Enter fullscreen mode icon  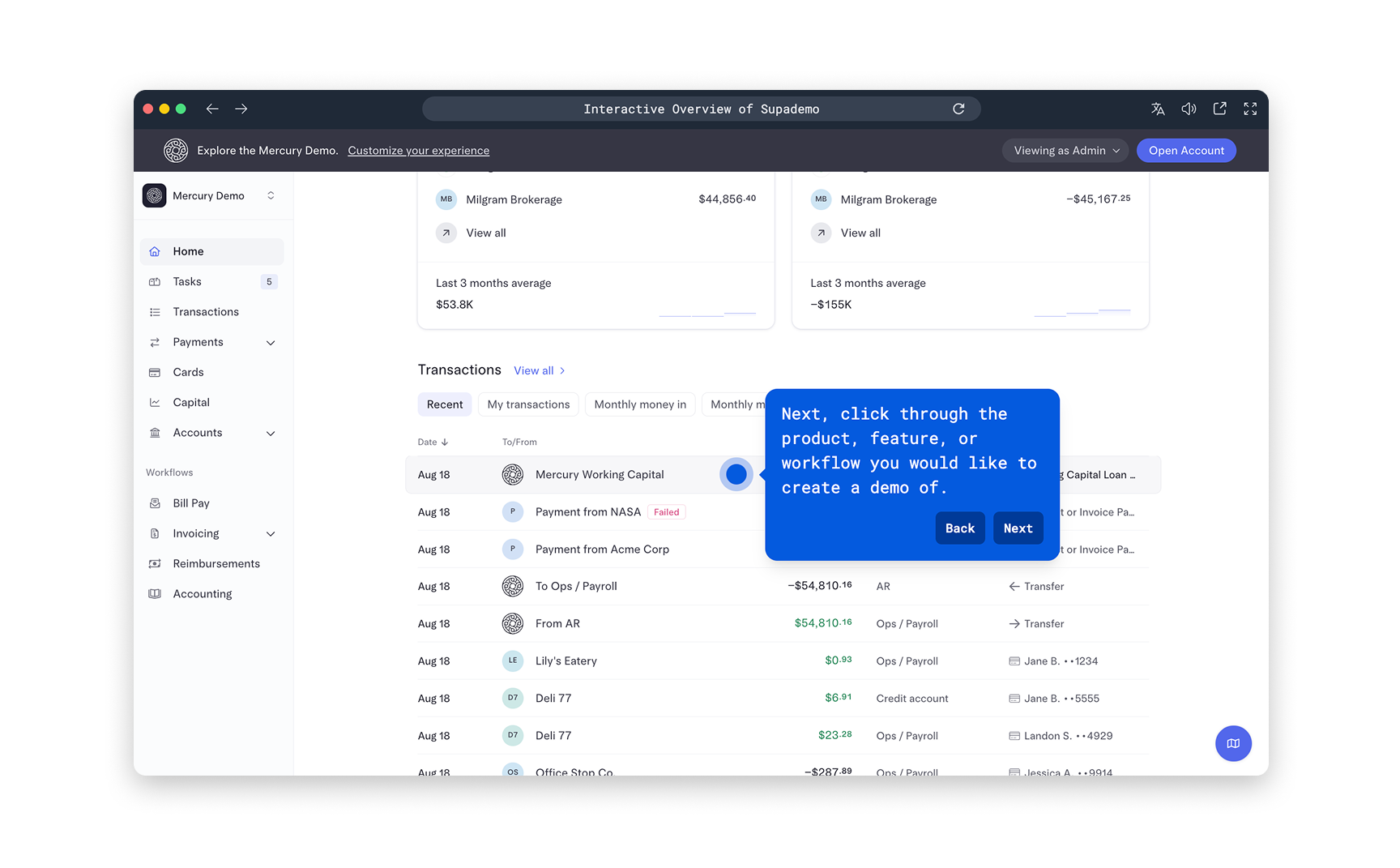tap(1250, 109)
